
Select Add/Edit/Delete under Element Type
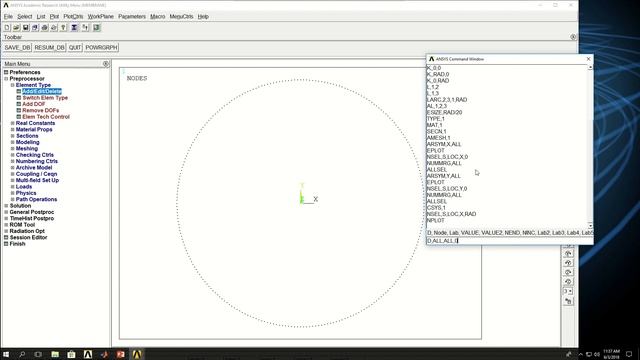pos(42,91)
